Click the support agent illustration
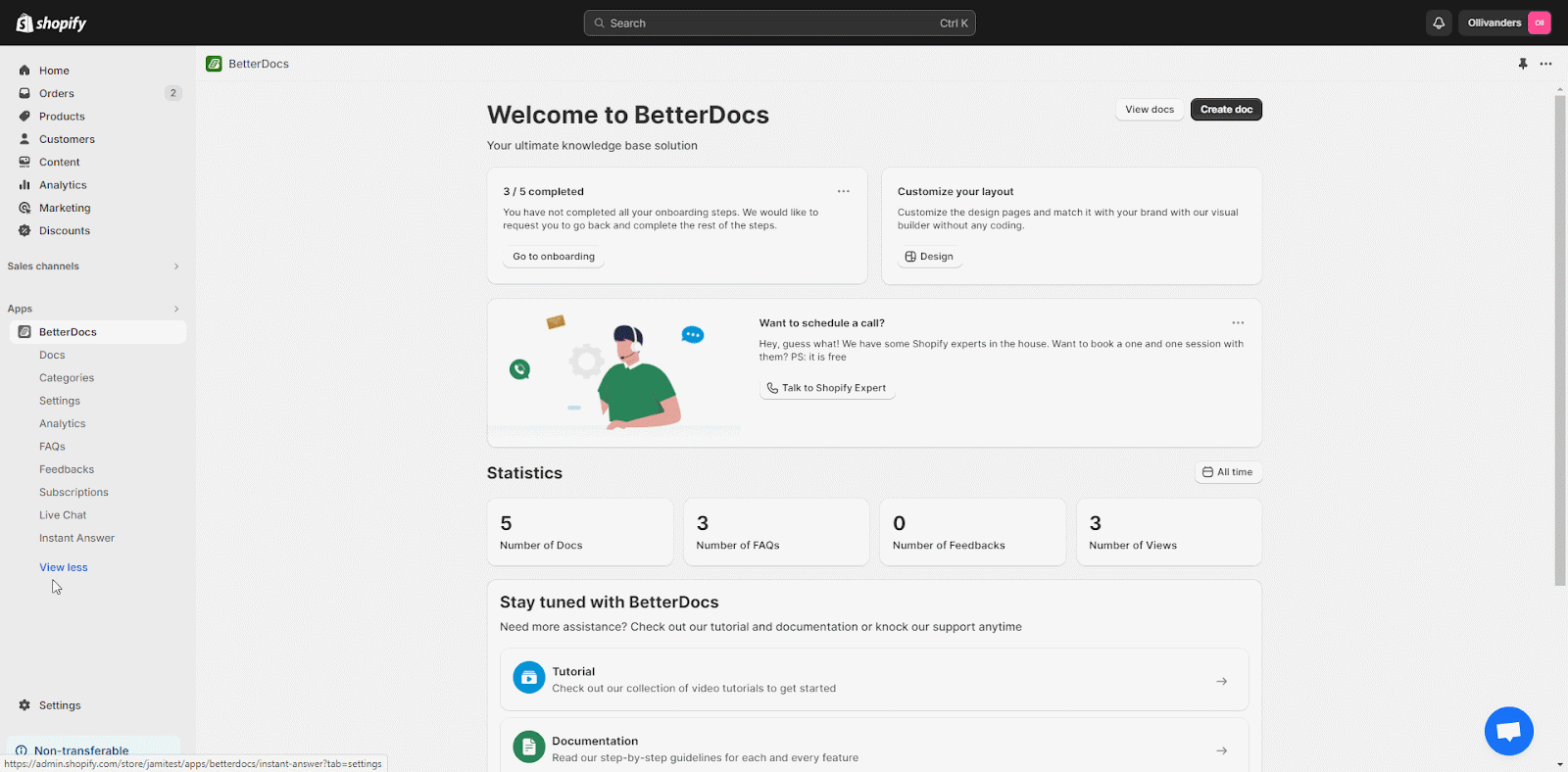1568x772 pixels. pyautogui.click(x=617, y=373)
